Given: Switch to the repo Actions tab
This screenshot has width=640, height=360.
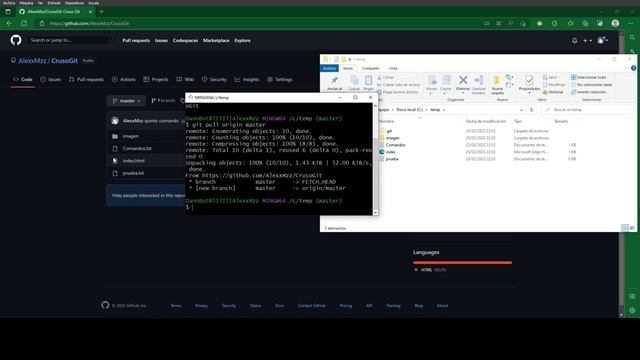Looking at the screenshot, I should coord(124,79).
